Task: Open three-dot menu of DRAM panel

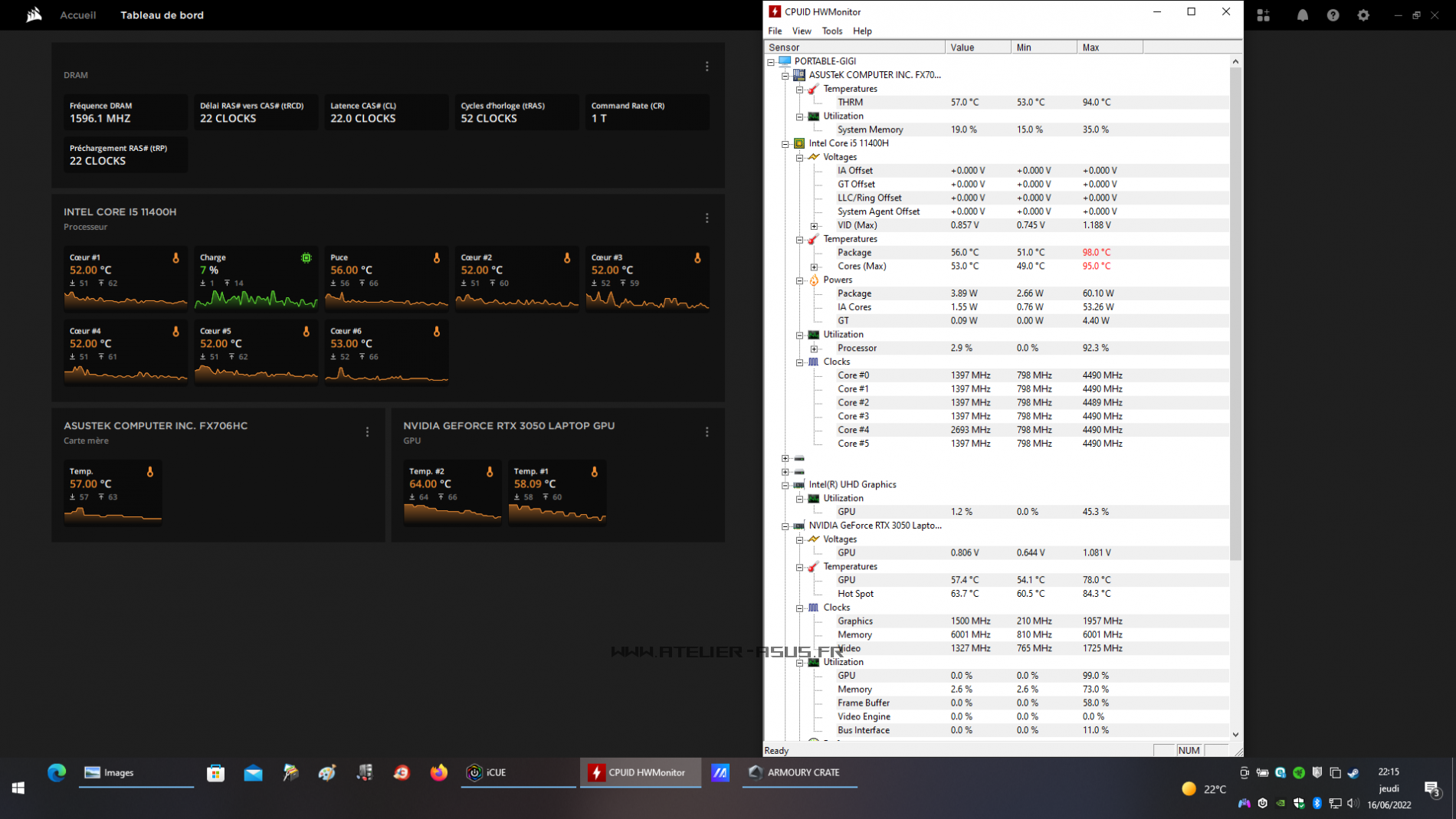Action: pos(707,67)
